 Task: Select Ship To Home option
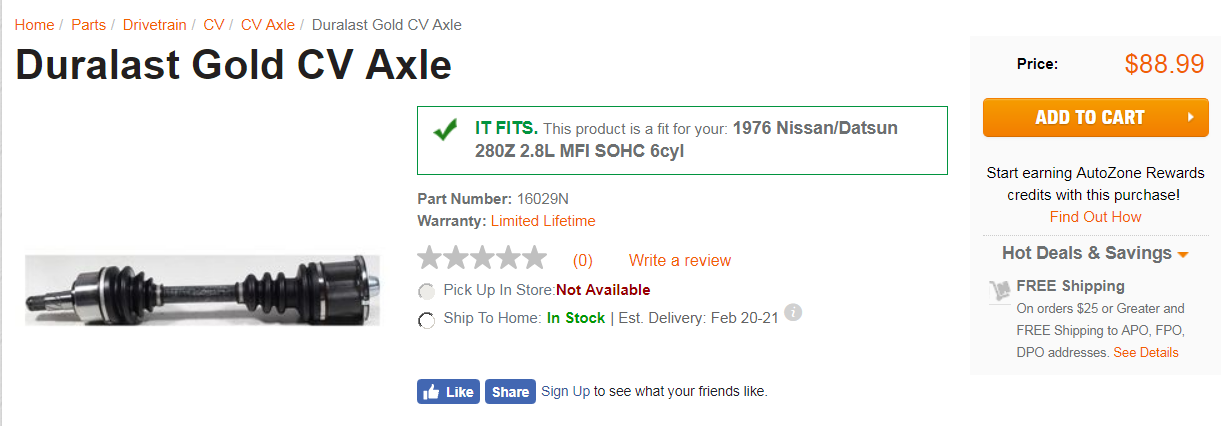427,320
